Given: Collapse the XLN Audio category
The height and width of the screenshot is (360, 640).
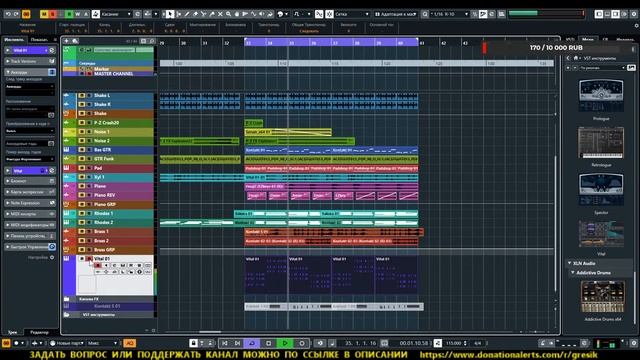Looking at the screenshot, I should click(570, 263).
